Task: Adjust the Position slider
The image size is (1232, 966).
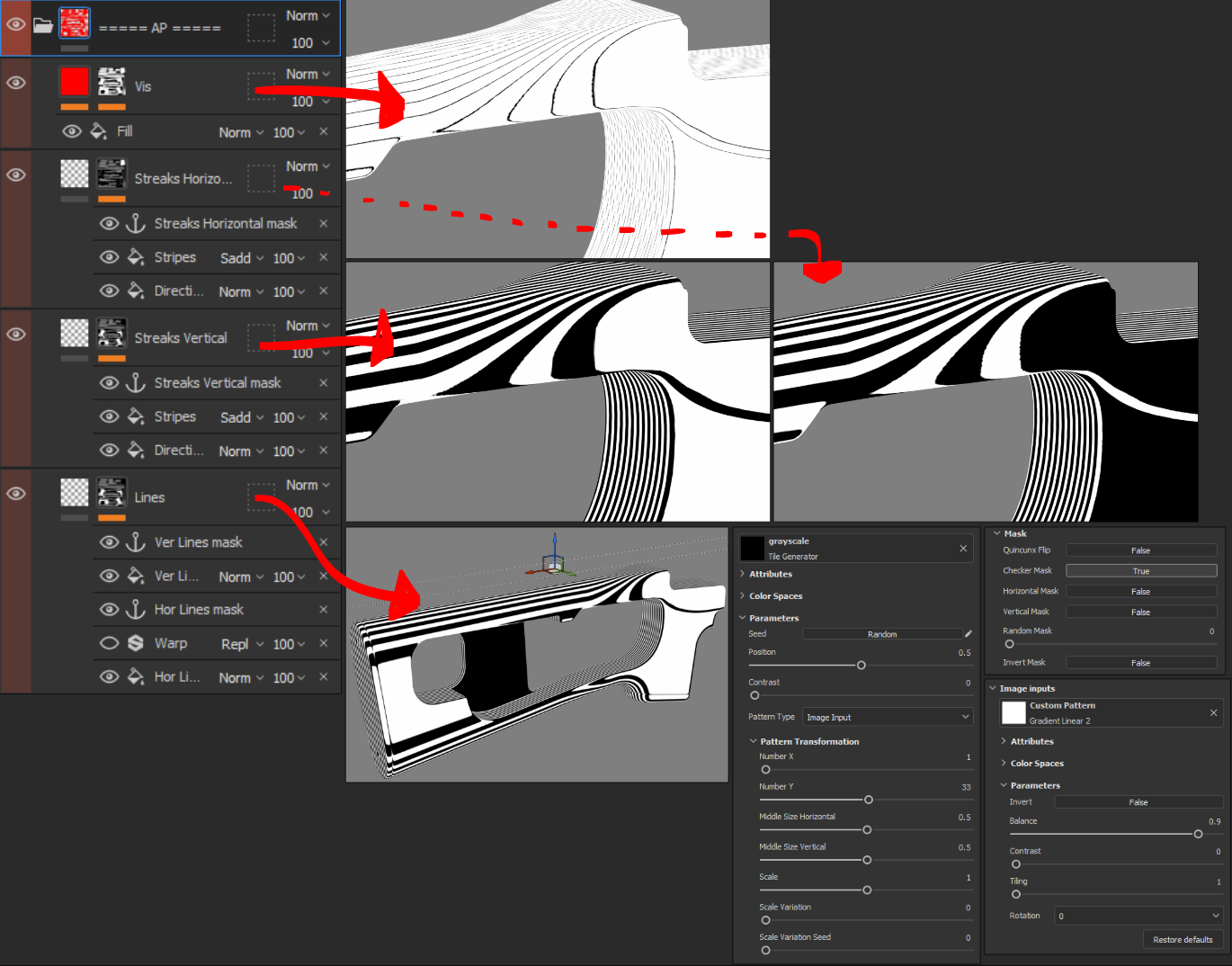Action: tap(860, 665)
